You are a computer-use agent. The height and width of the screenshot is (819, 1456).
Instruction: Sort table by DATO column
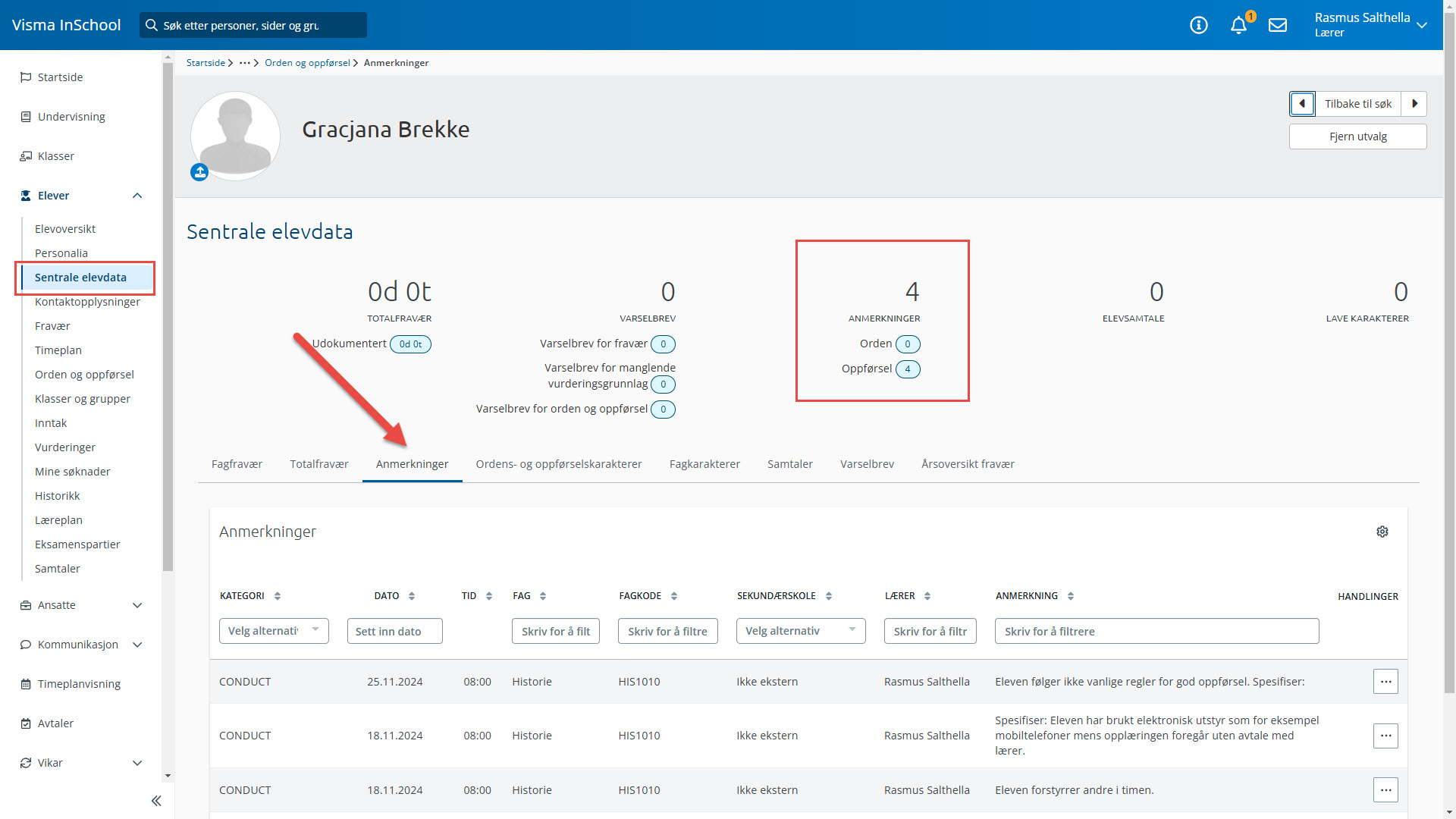[x=412, y=596]
